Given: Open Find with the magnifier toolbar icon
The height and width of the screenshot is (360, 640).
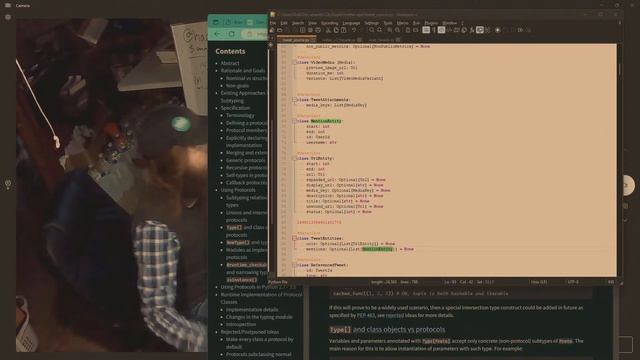Looking at the screenshot, I should pyautogui.click(x=371, y=30).
